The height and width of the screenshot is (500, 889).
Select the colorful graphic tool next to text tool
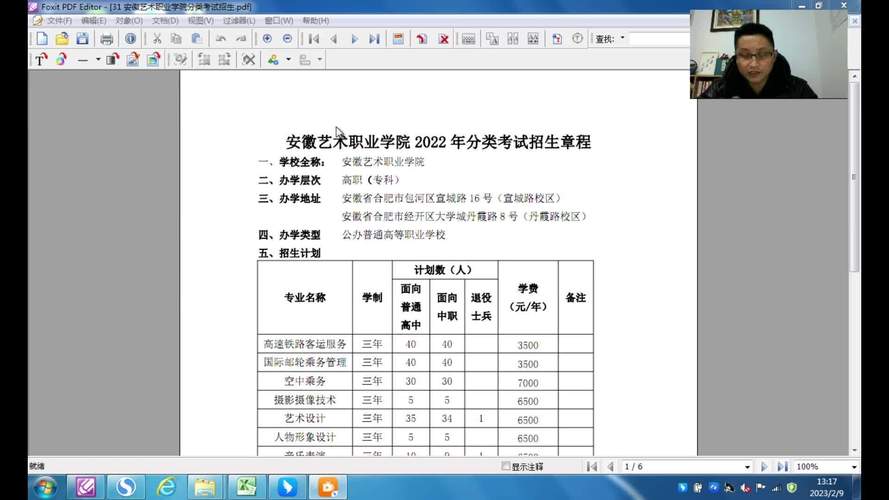[x=61, y=60]
